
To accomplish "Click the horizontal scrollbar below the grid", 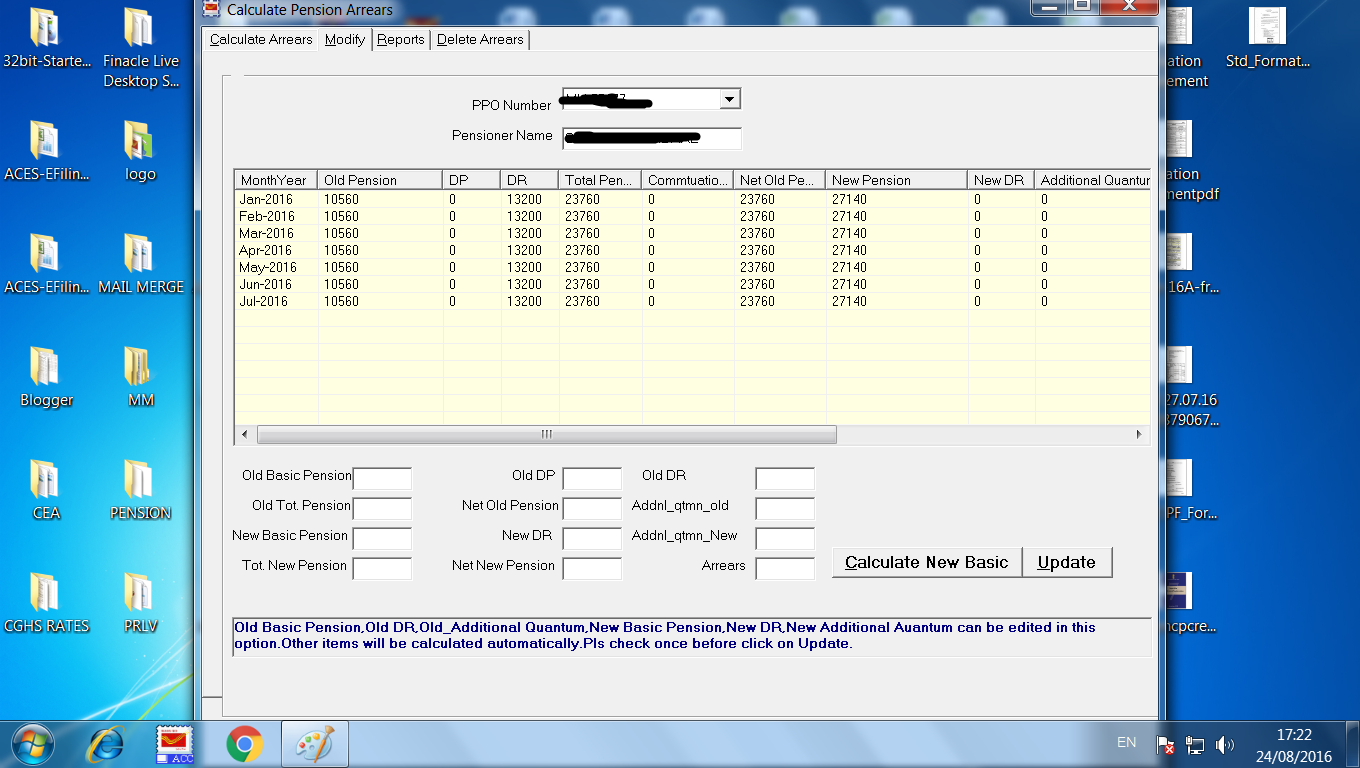I will tap(546, 434).
